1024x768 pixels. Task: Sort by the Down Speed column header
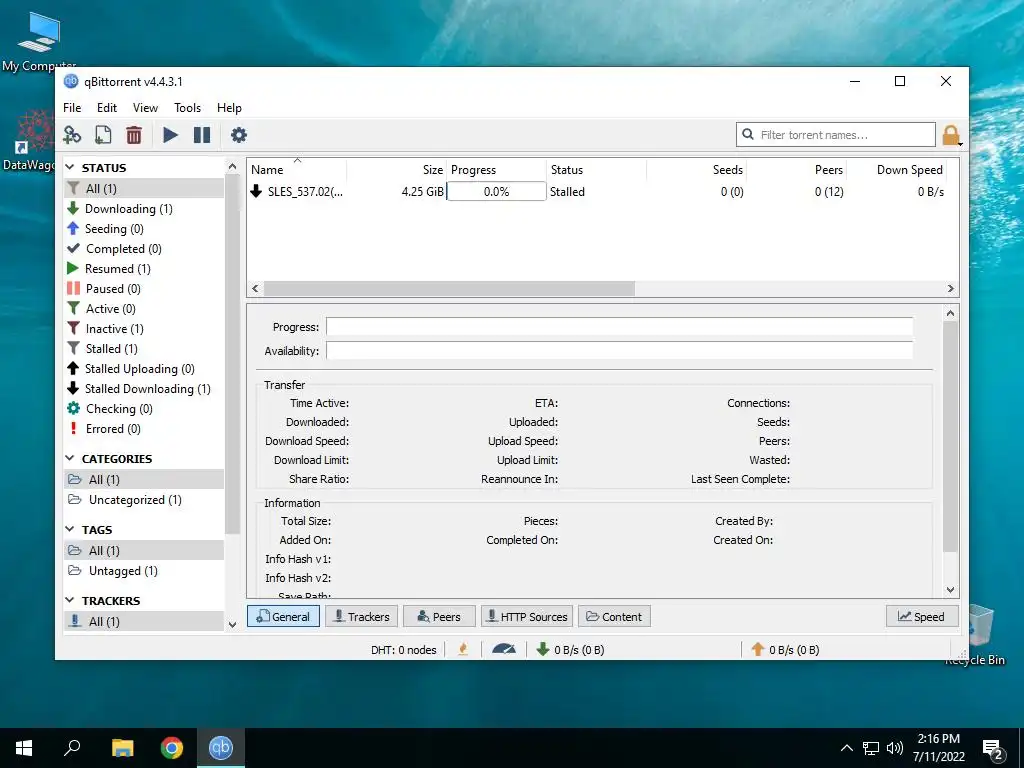pos(896,170)
